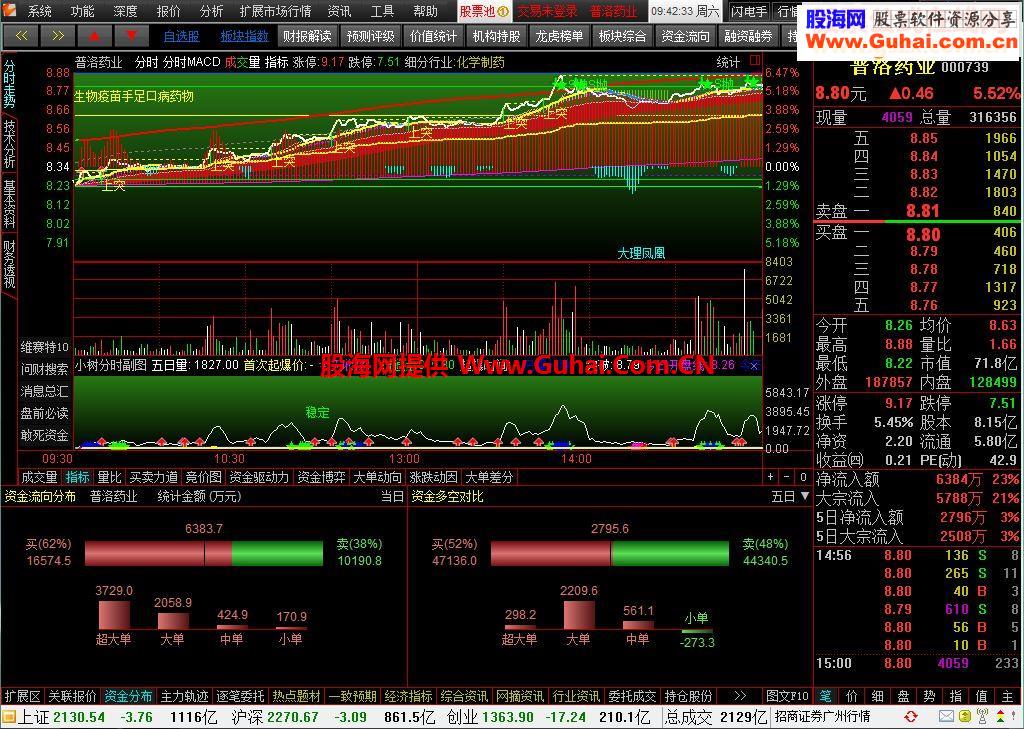Click the double left arrow toolbar button

click(21, 36)
